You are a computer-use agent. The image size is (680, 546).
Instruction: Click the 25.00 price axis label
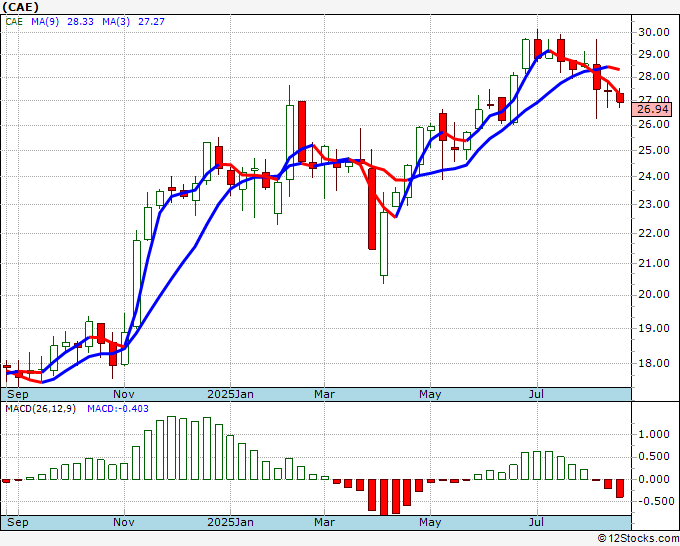coord(654,150)
